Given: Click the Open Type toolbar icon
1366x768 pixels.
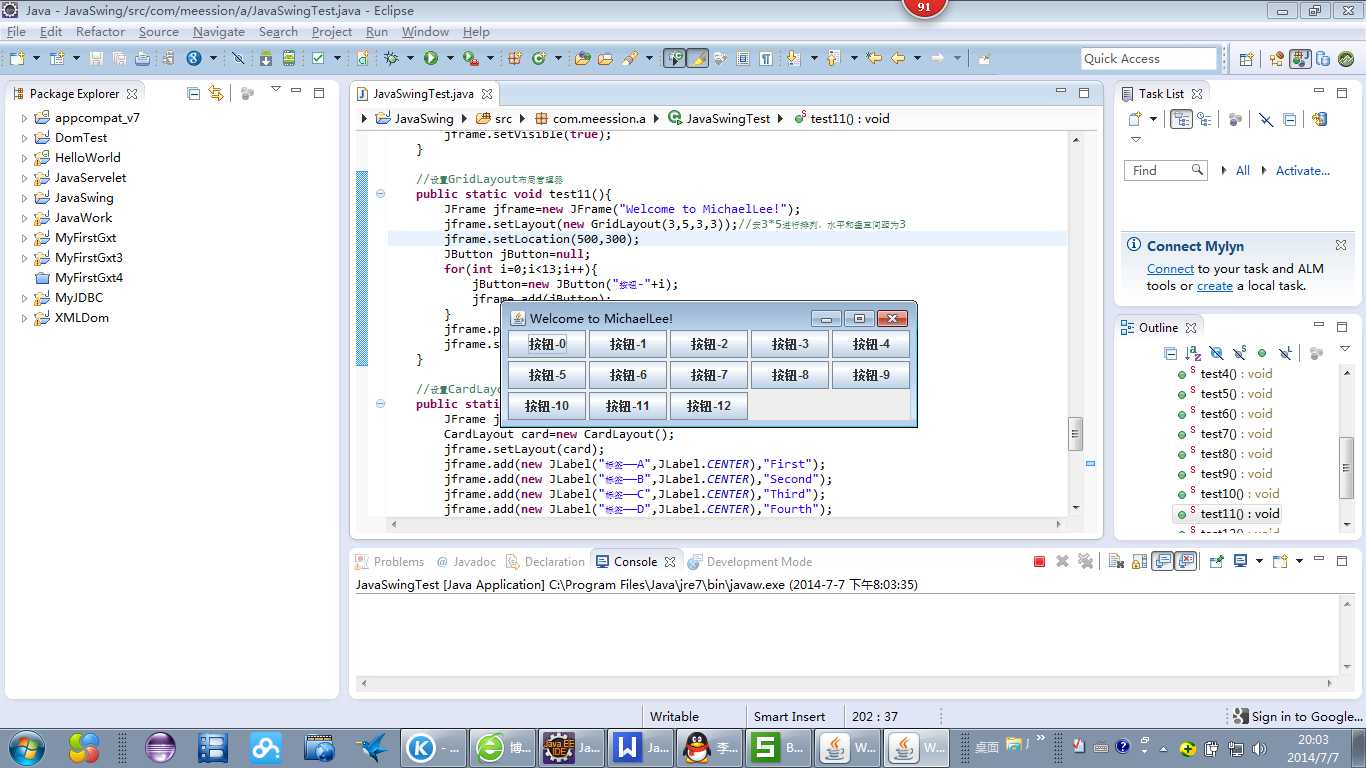Looking at the screenshot, I should point(582,59).
